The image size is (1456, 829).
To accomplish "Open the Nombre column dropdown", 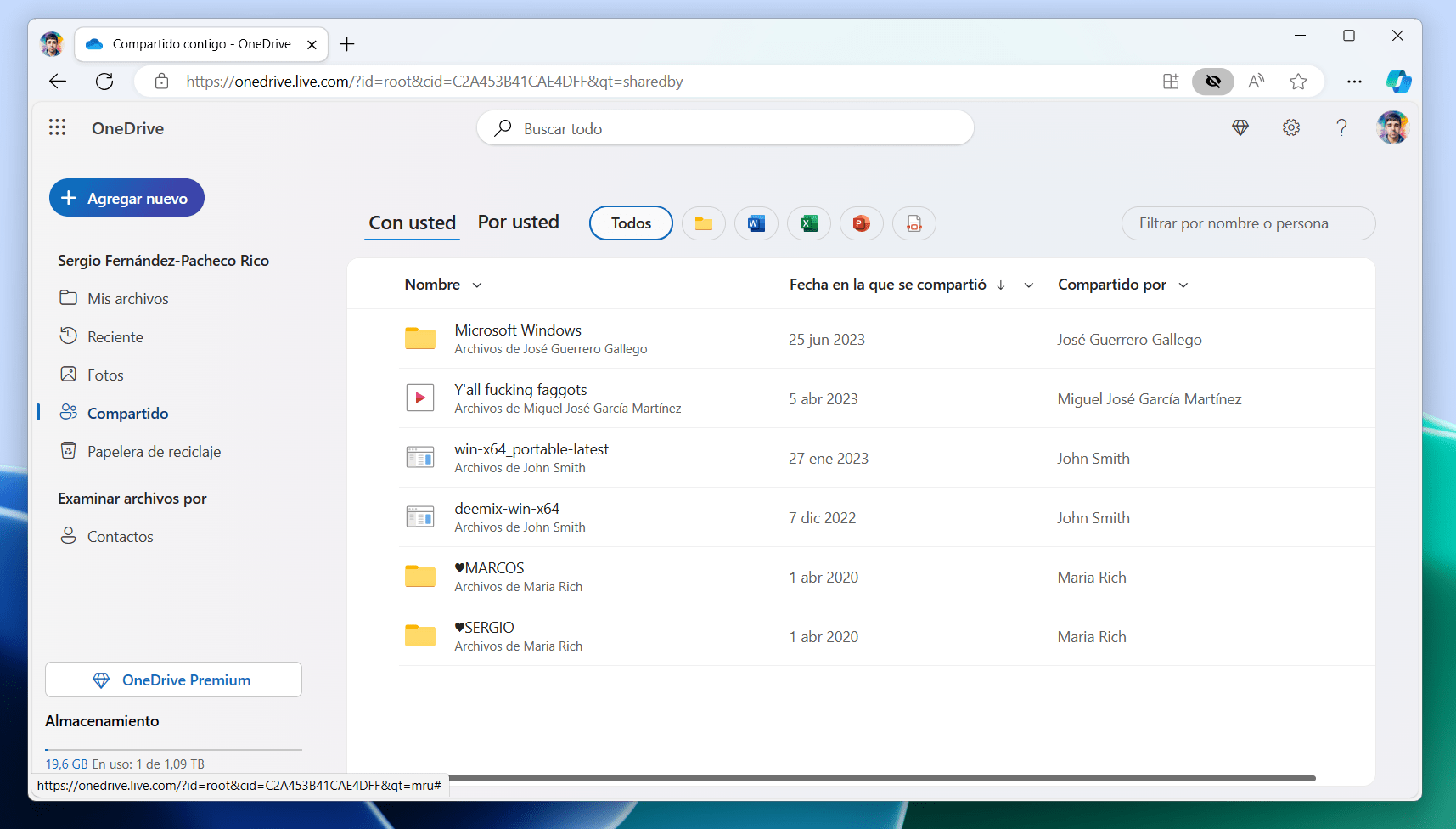I will coord(475,285).
